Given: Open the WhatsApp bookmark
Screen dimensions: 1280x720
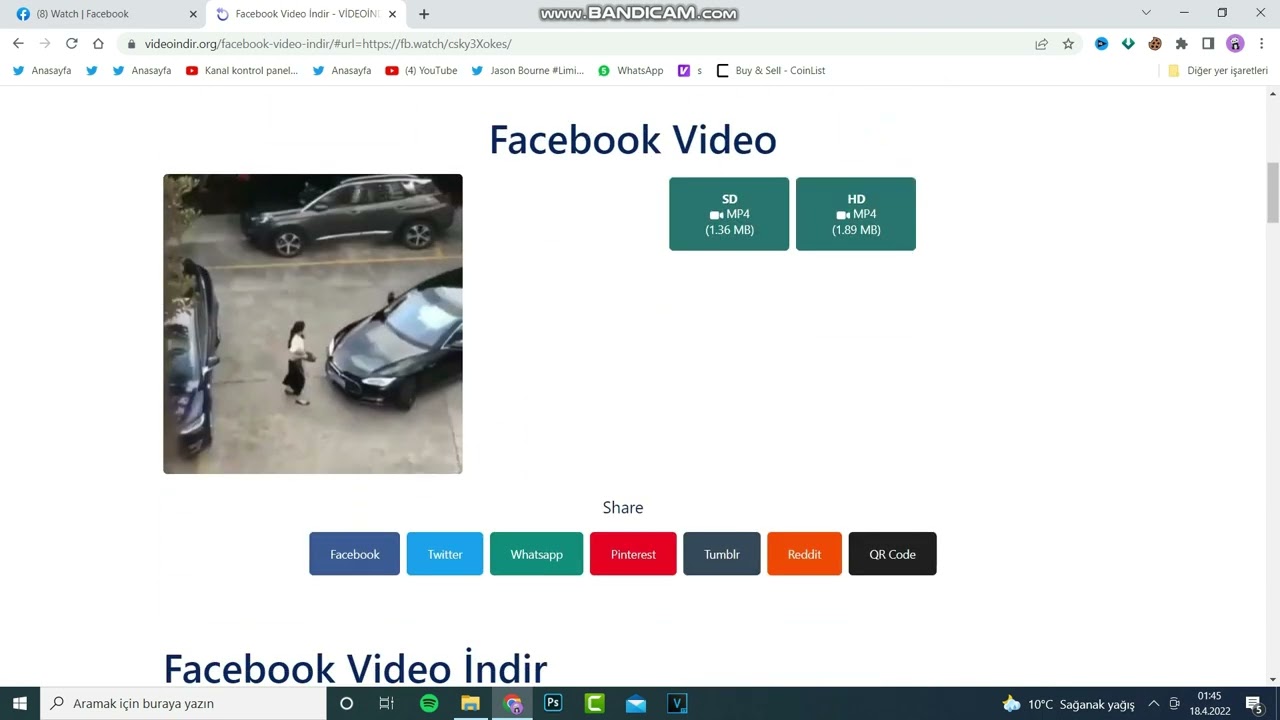Looking at the screenshot, I should (x=630, y=71).
